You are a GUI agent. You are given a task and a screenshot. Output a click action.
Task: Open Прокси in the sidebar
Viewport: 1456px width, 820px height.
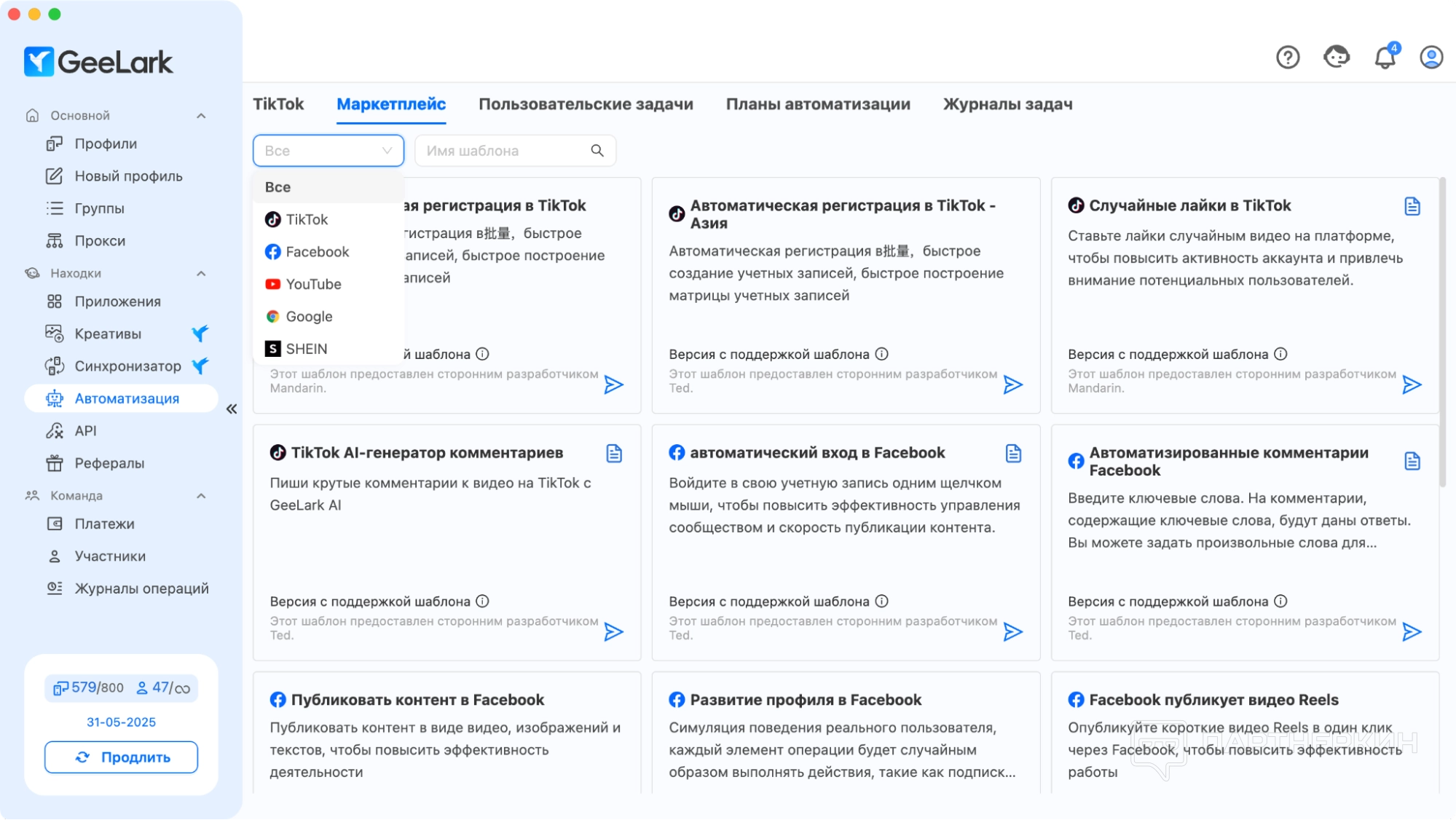click(100, 241)
